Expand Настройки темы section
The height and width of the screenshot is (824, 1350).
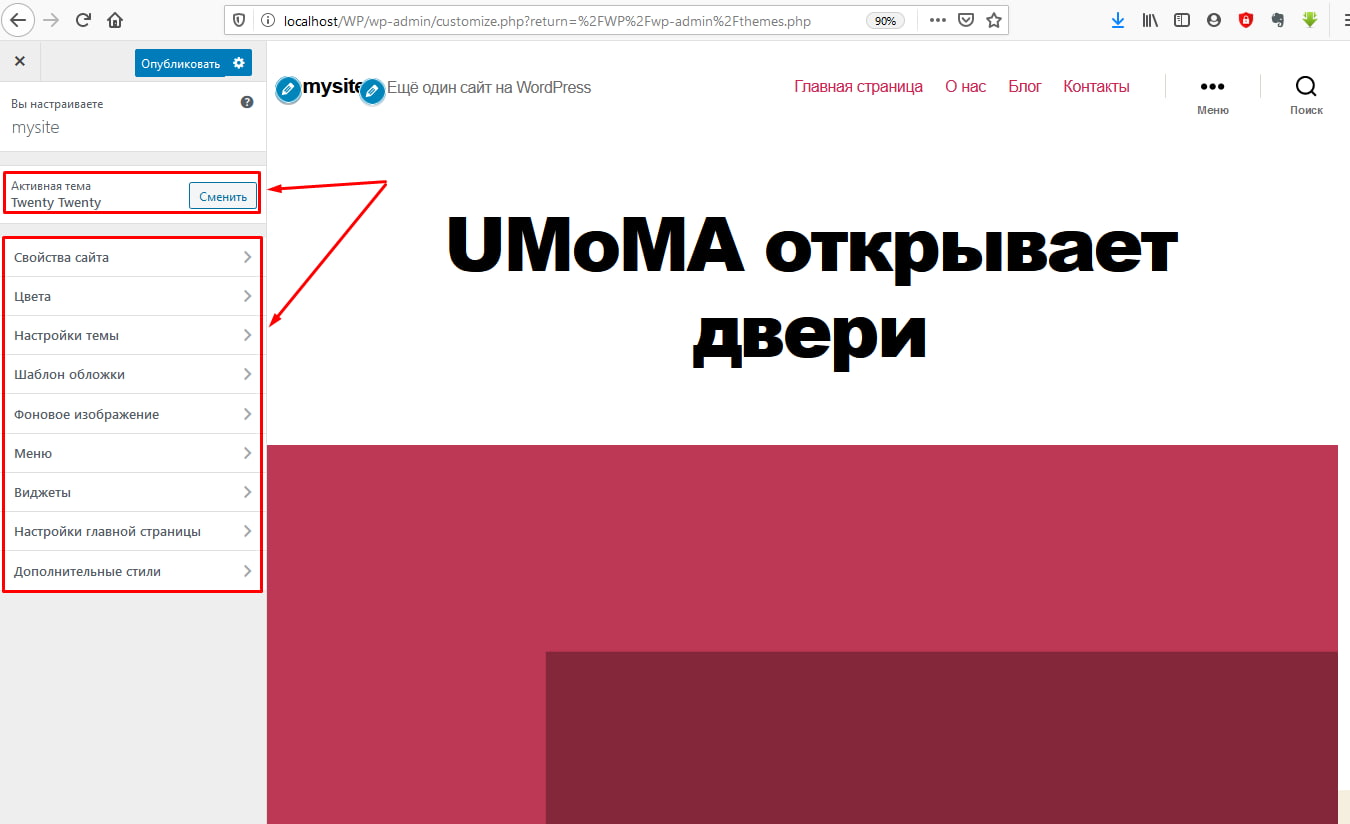(132, 335)
